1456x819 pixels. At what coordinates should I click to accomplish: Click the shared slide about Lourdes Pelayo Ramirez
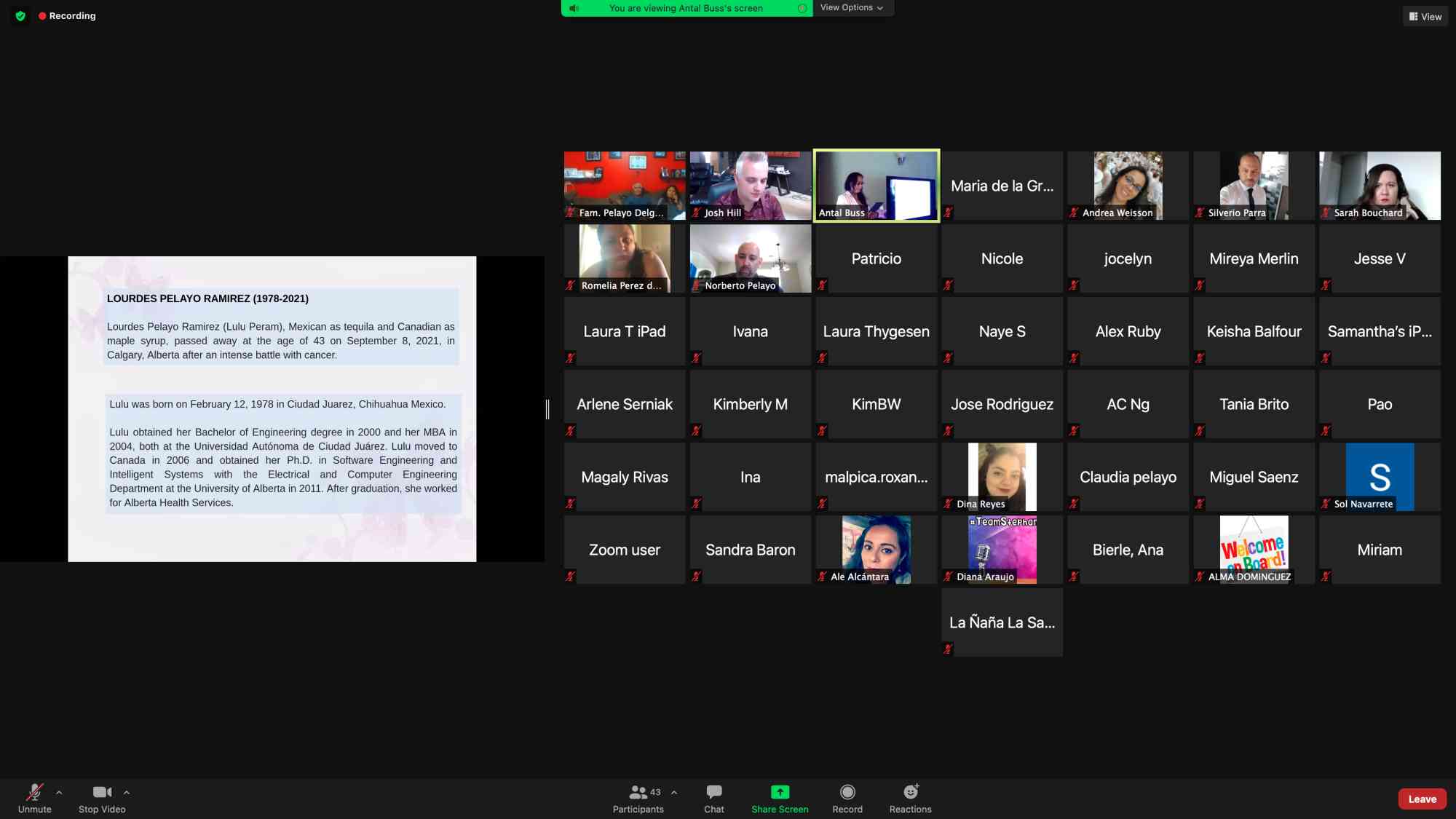pos(272,408)
